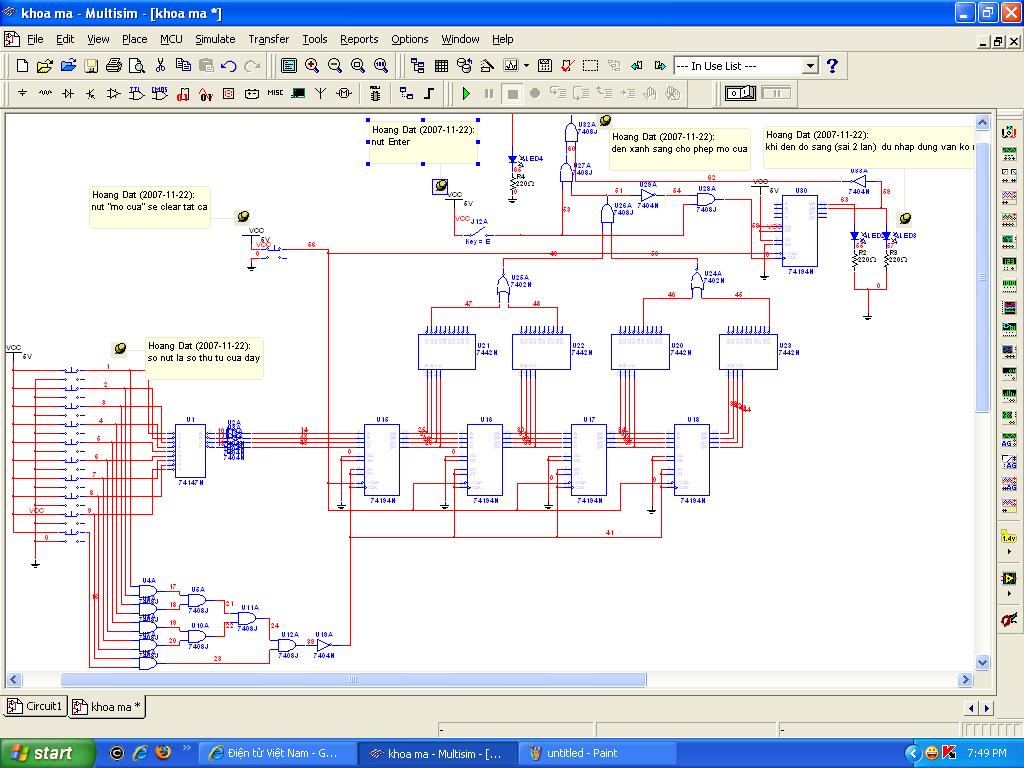Select the khoa ma * tab
The image size is (1024, 768).
(x=107, y=707)
